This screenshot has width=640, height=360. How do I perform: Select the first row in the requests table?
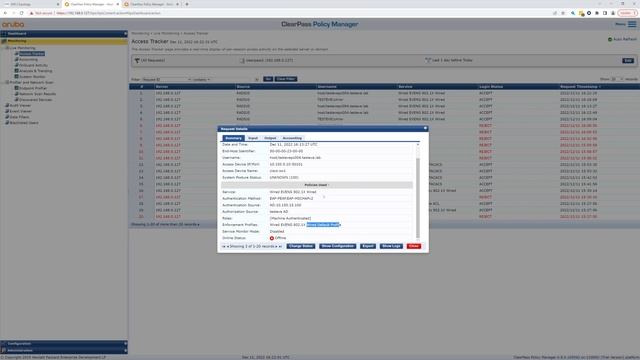[384, 93]
